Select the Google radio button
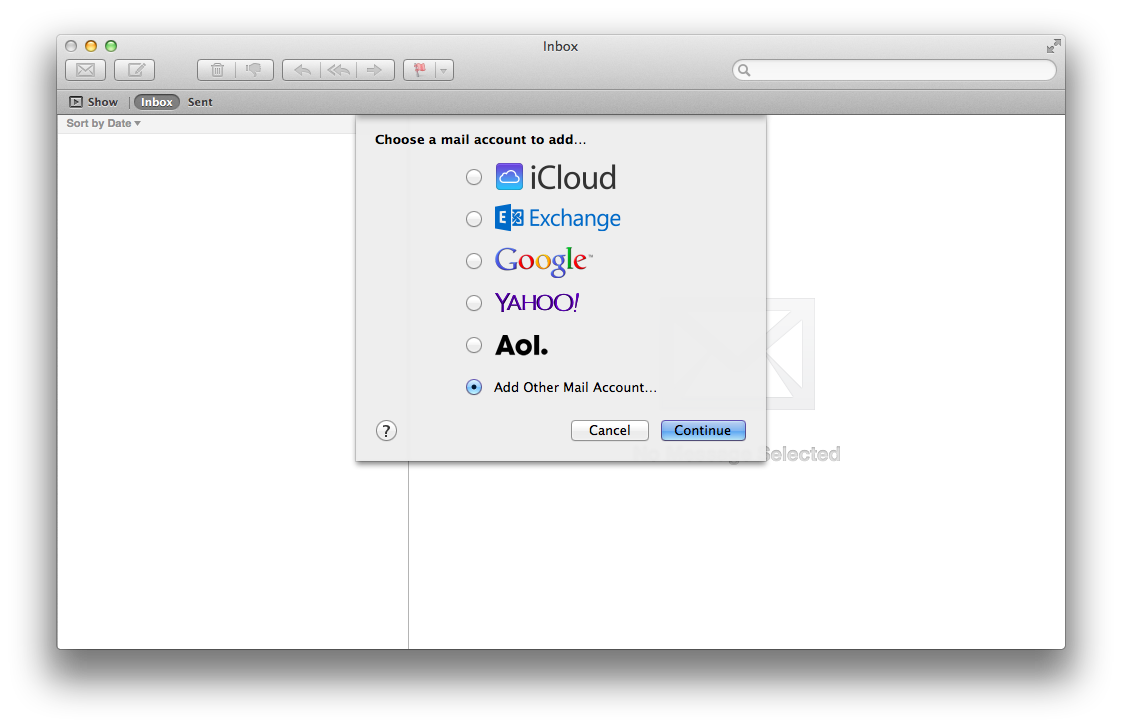Viewport: 1122px width, 728px height. [474, 261]
